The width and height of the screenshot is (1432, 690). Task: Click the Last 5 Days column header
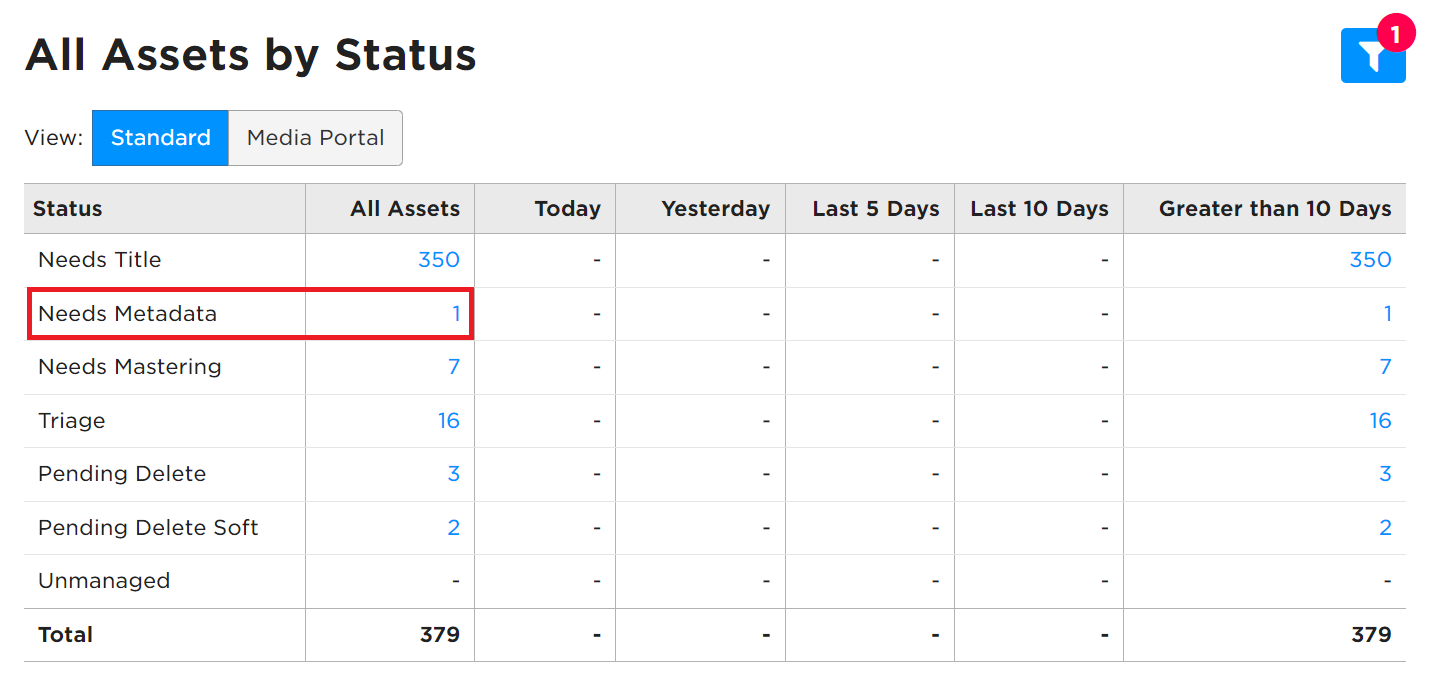click(876, 209)
